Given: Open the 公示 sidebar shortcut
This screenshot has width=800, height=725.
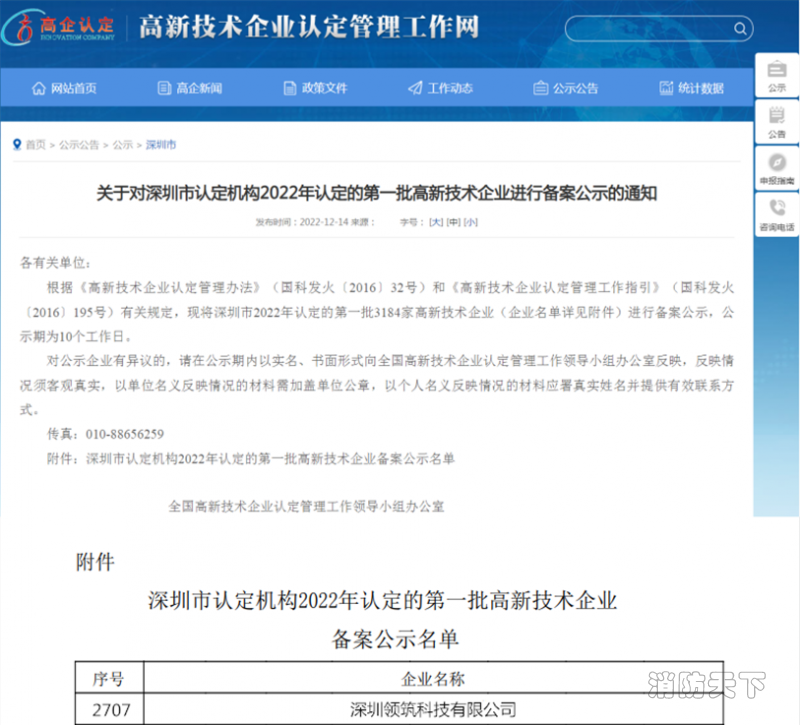Looking at the screenshot, I should pyautogui.click(x=777, y=76).
